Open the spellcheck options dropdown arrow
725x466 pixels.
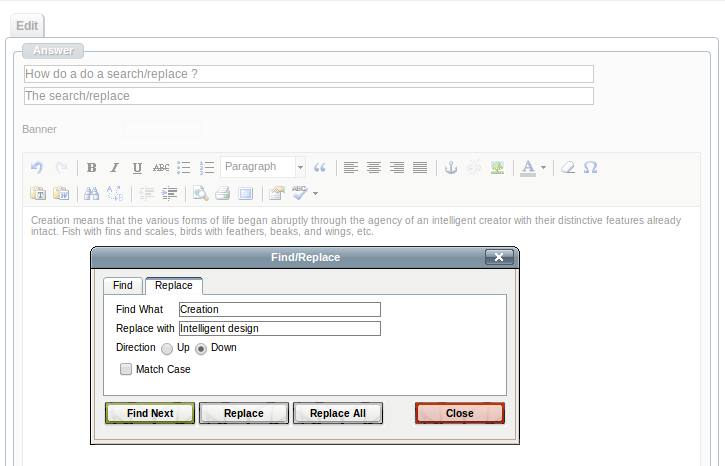(x=316, y=193)
